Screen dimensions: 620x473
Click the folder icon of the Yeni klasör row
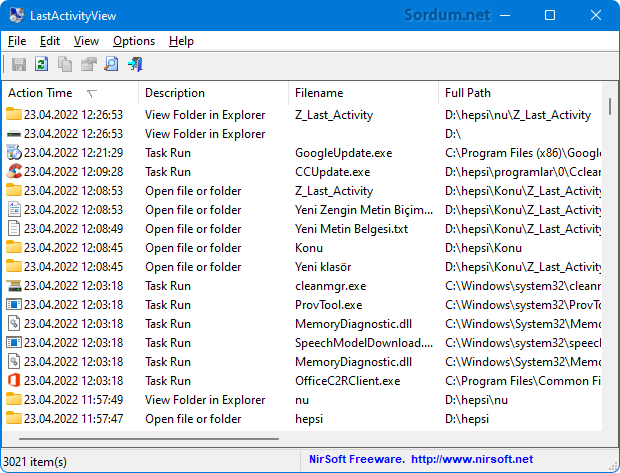(14, 266)
